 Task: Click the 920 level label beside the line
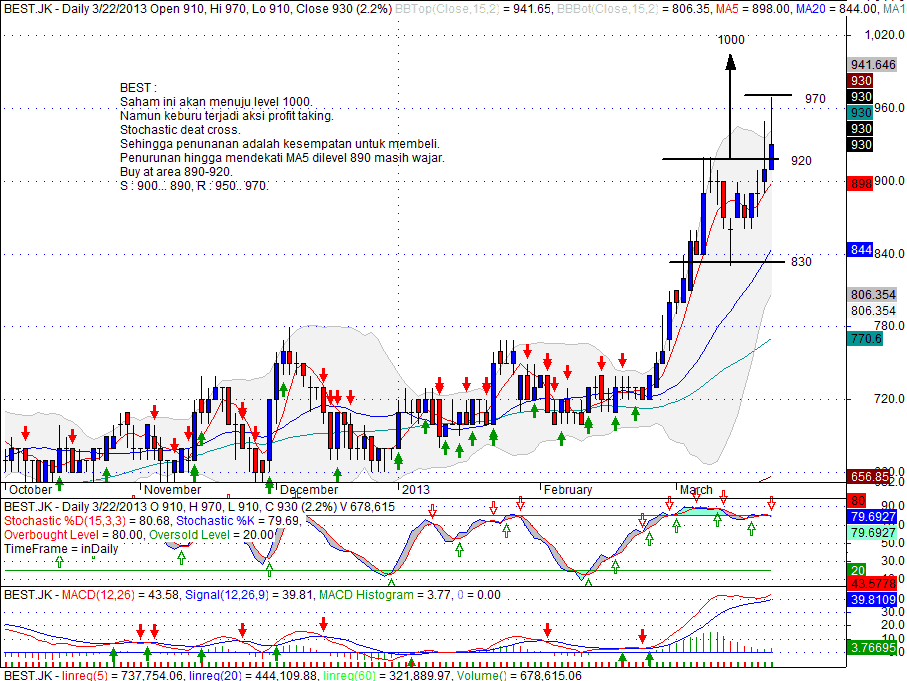pos(801,161)
